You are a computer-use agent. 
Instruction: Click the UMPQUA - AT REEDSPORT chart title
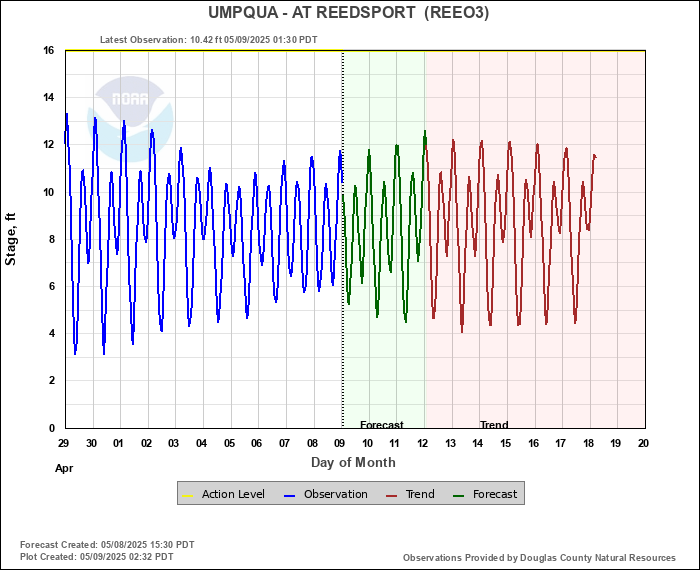point(349,13)
